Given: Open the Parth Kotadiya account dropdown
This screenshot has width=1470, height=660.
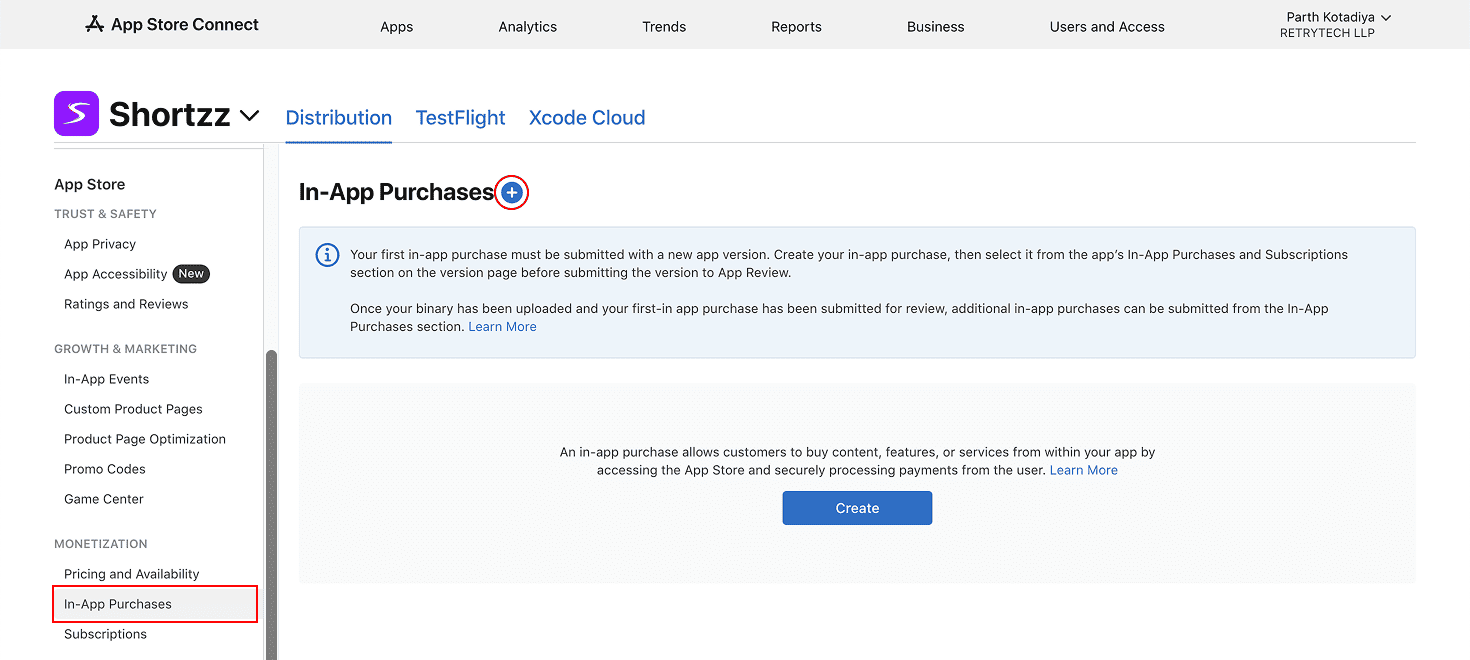Looking at the screenshot, I should tap(1338, 24).
